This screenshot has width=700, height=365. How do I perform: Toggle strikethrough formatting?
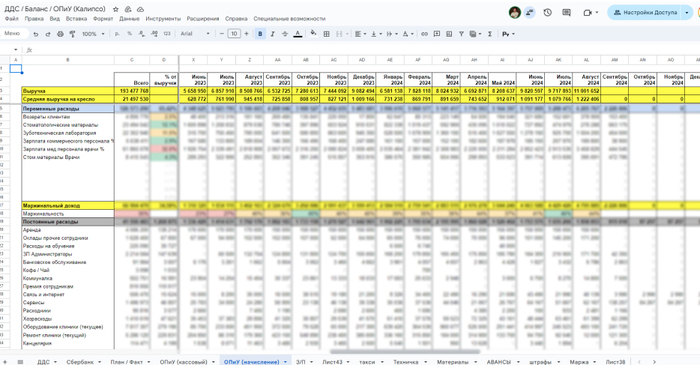(285, 34)
